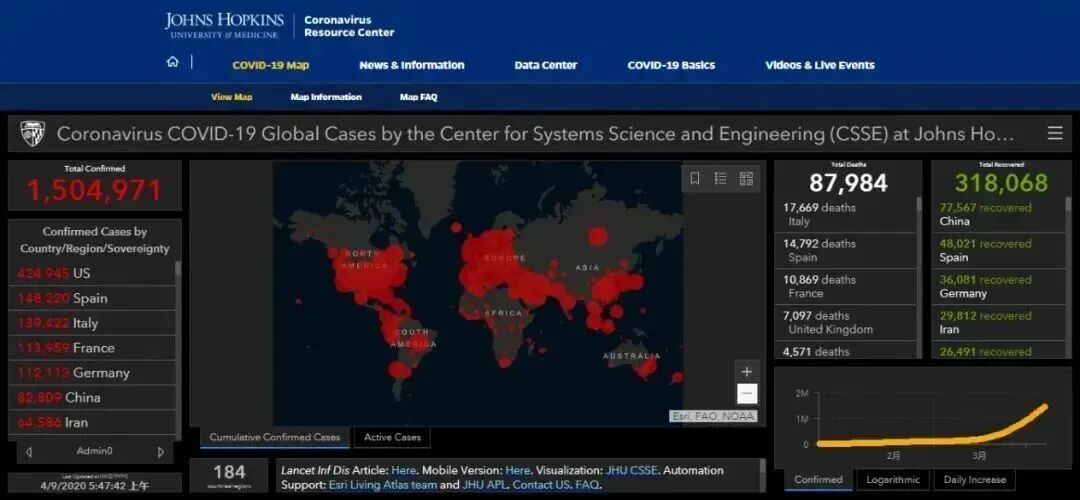Open the hamburger menu in dashboard header
Image resolution: width=1080 pixels, height=500 pixels.
tap(1054, 133)
